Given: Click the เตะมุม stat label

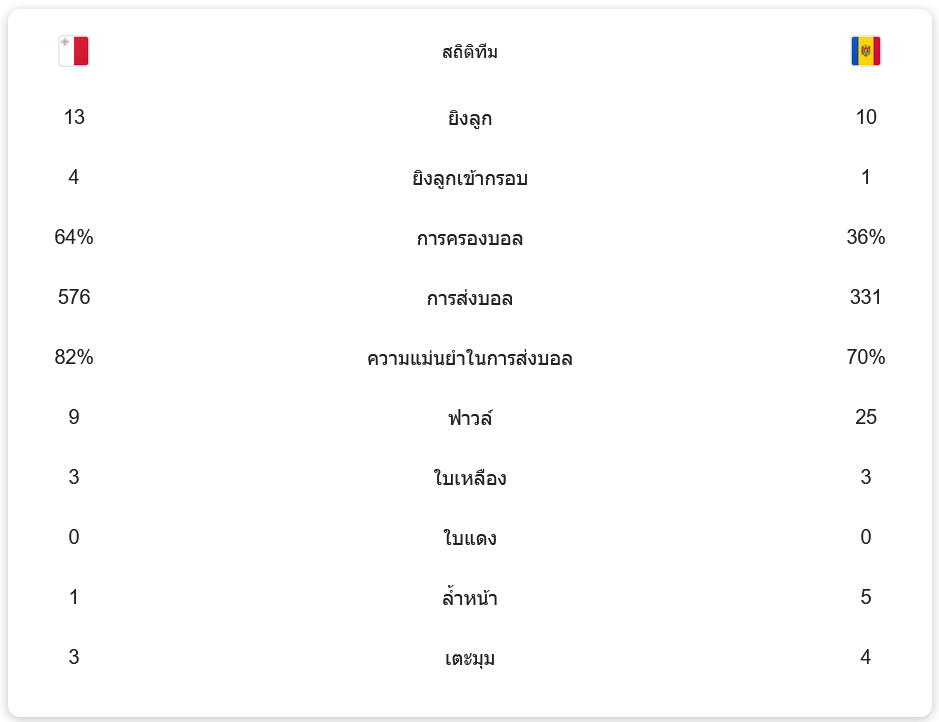Looking at the screenshot, I should (x=469, y=659).
